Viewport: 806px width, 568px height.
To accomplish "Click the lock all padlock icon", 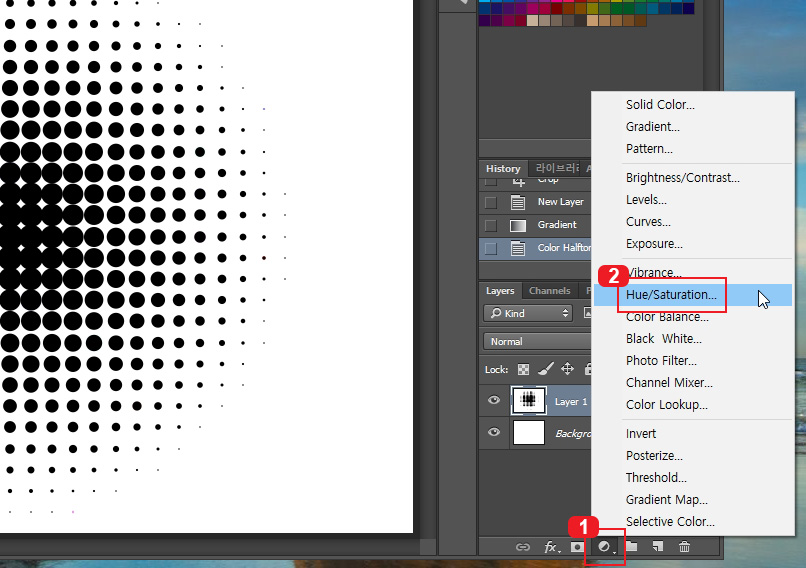I will pyautogui.click(x=588, y=369).
